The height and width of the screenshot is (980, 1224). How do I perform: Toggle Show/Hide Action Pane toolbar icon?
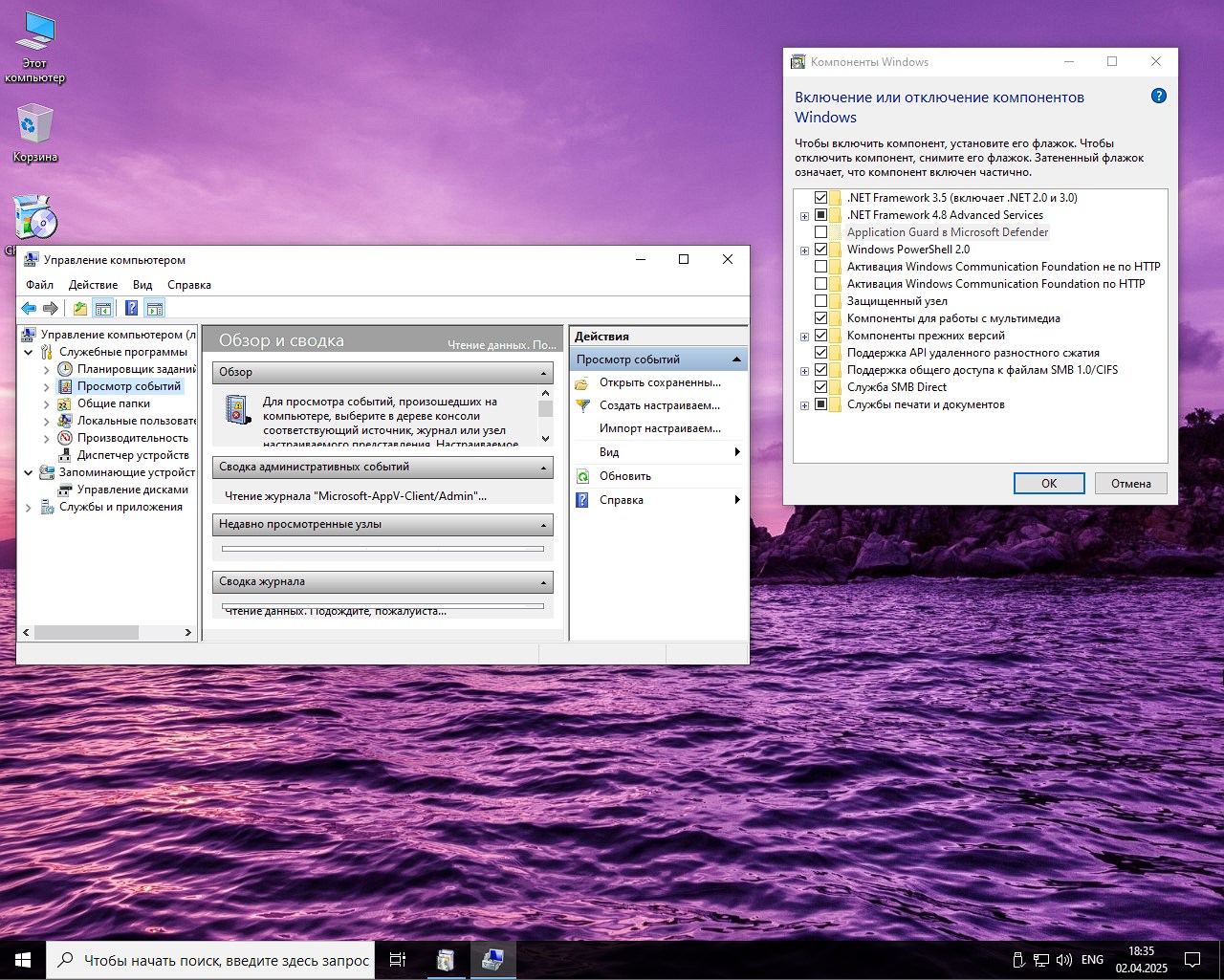tap(155, 308)
